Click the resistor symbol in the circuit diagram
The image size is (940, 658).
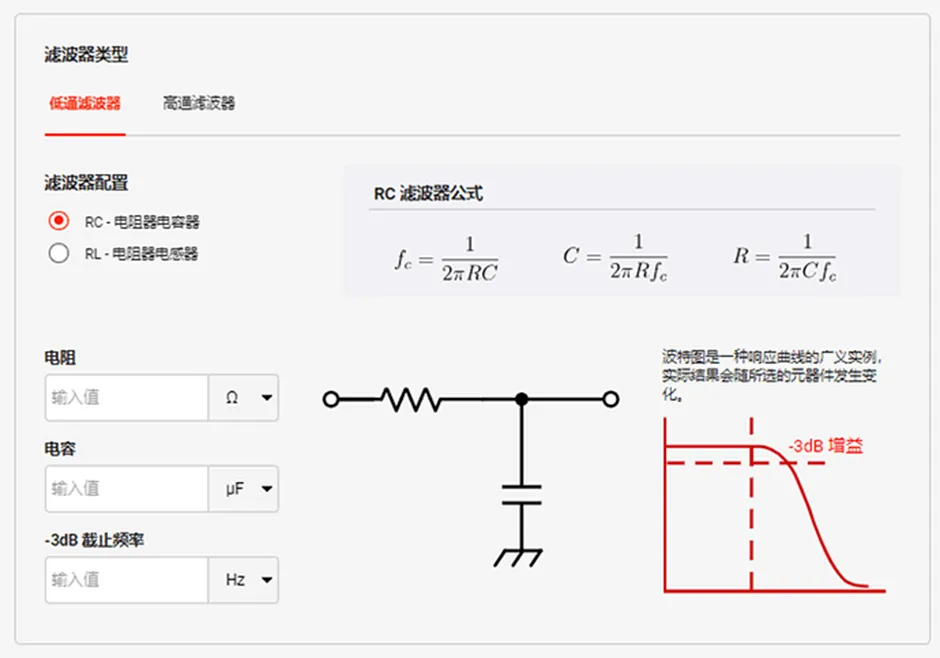point(410,398)
